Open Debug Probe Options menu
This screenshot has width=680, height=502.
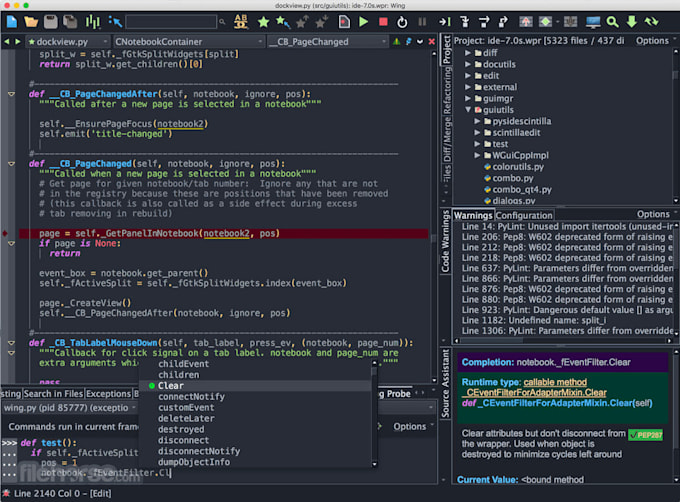click(x=413, y=427)
